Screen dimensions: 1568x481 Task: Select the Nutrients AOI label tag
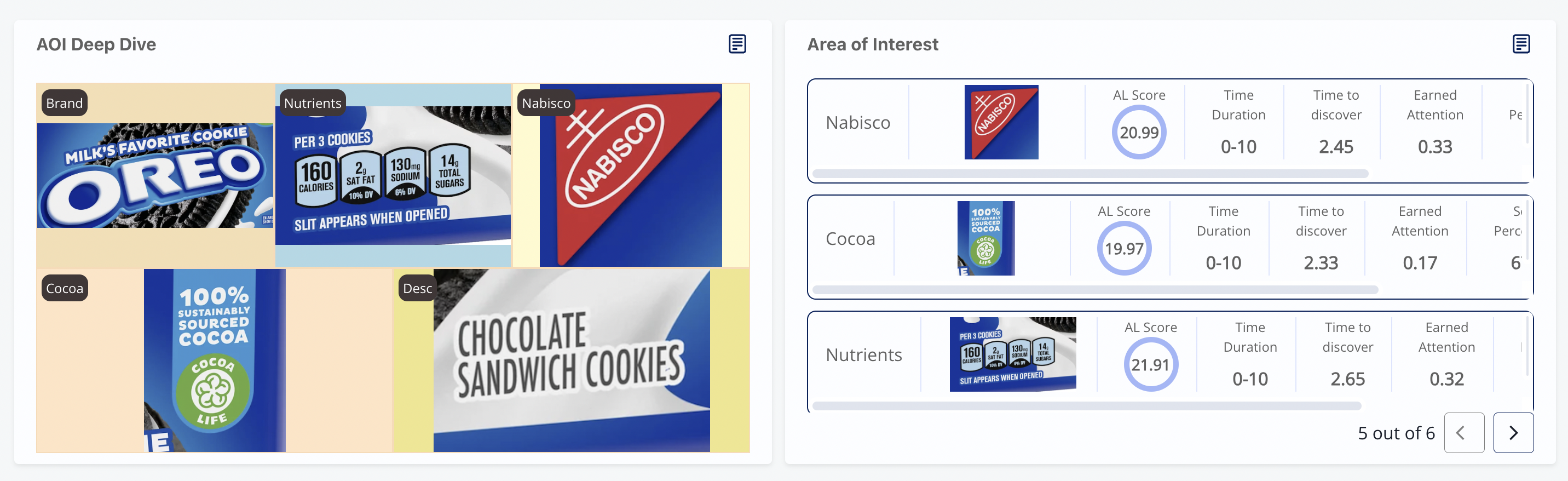coord(312,103)
